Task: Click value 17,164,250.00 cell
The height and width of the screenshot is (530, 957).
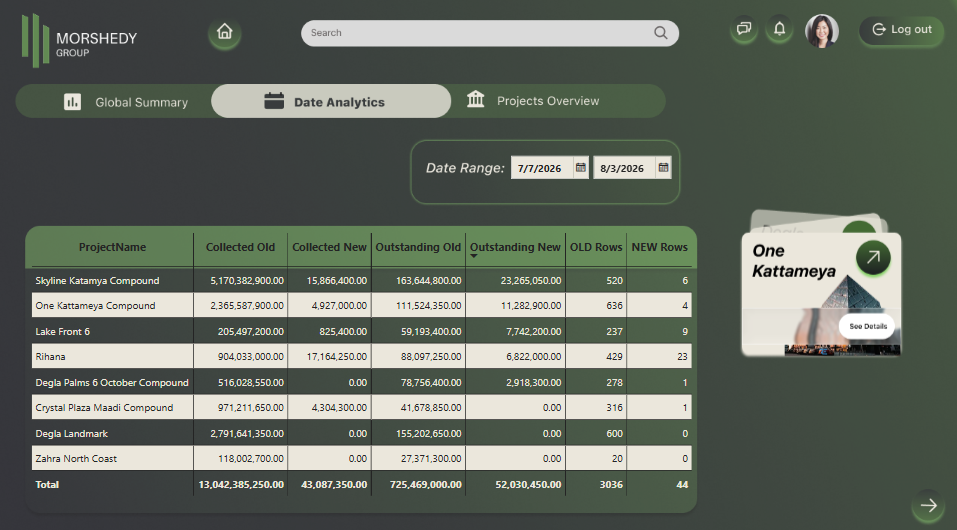Action: (x=336, y=357)
